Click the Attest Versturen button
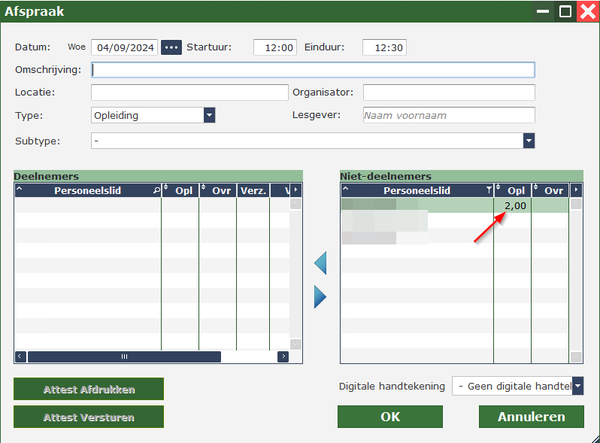 pos(89,417)
